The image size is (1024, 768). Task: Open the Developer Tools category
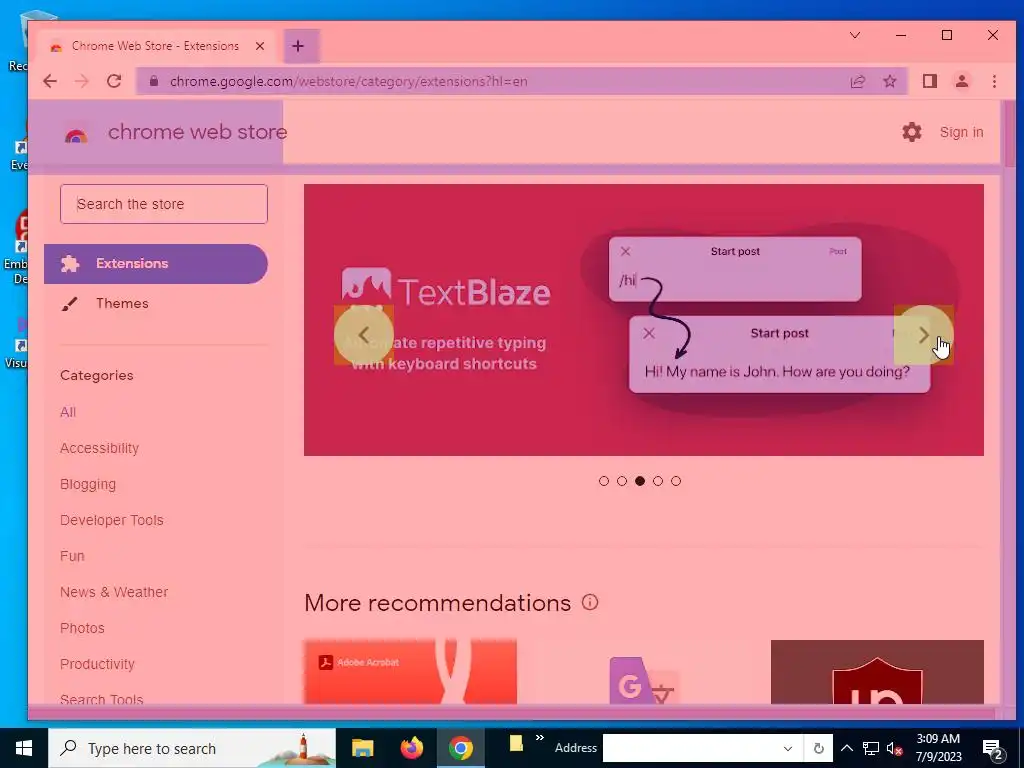coord(112,520)
